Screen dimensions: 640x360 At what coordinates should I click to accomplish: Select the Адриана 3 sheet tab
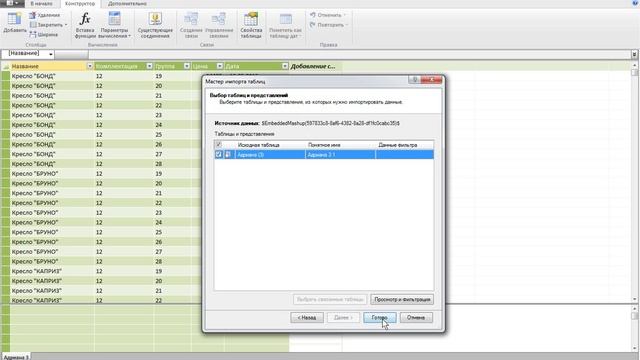(x=16, y=357)
